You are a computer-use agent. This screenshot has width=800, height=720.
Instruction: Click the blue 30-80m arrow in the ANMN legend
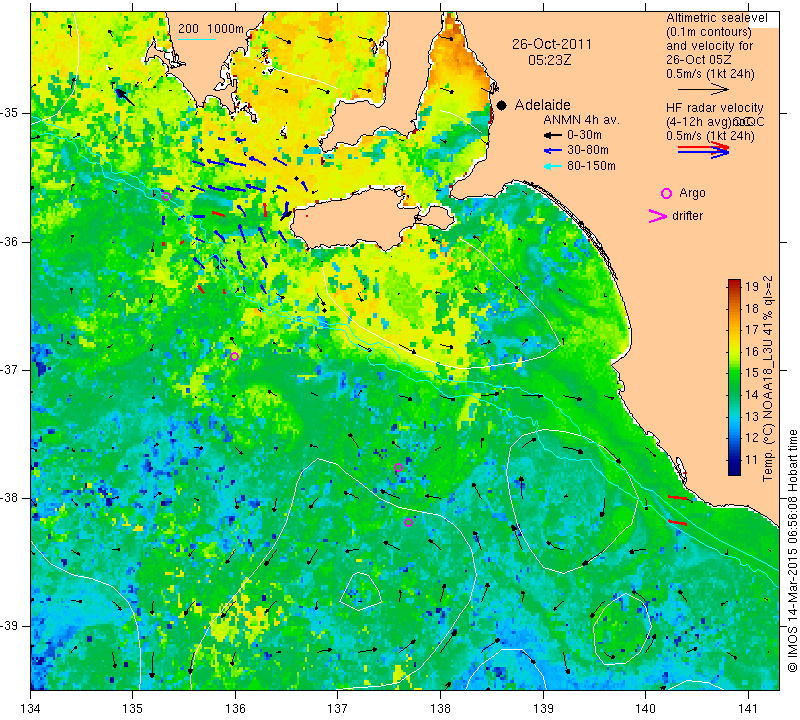(553, 151)
